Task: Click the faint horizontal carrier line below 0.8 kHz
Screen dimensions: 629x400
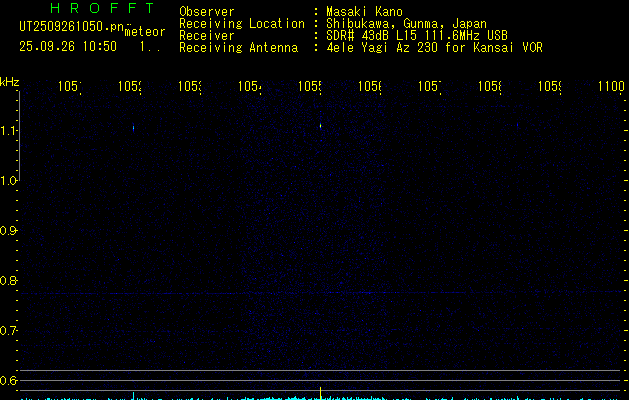Action: [321, 293]
